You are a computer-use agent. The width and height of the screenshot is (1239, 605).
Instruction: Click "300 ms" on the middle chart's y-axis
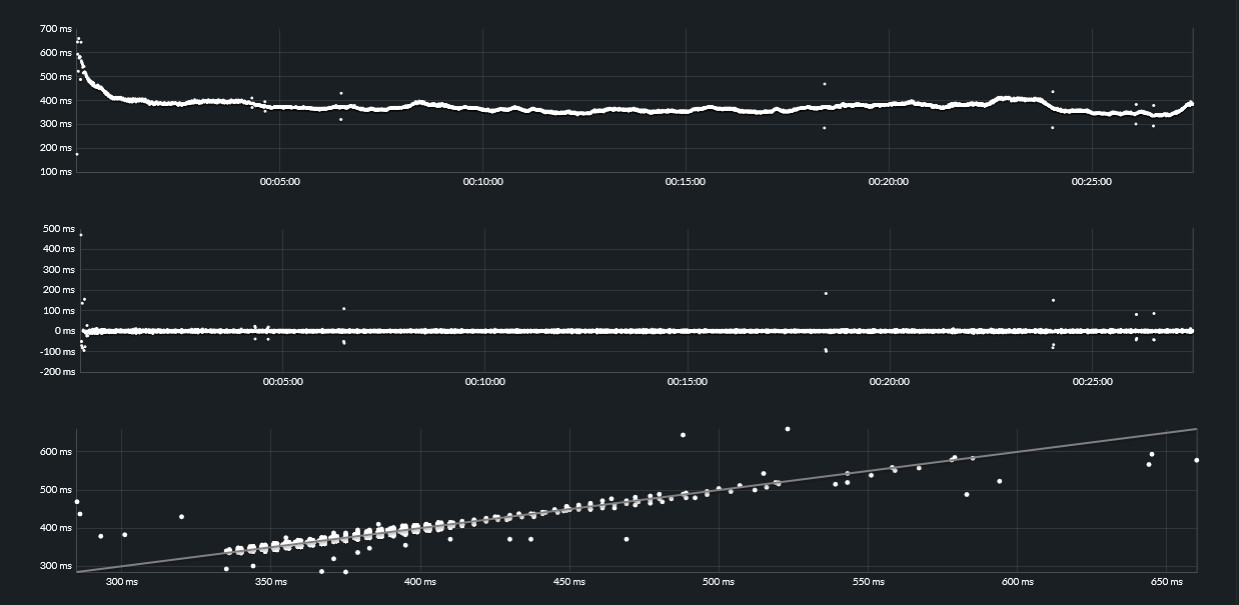(x=59, y=270)
